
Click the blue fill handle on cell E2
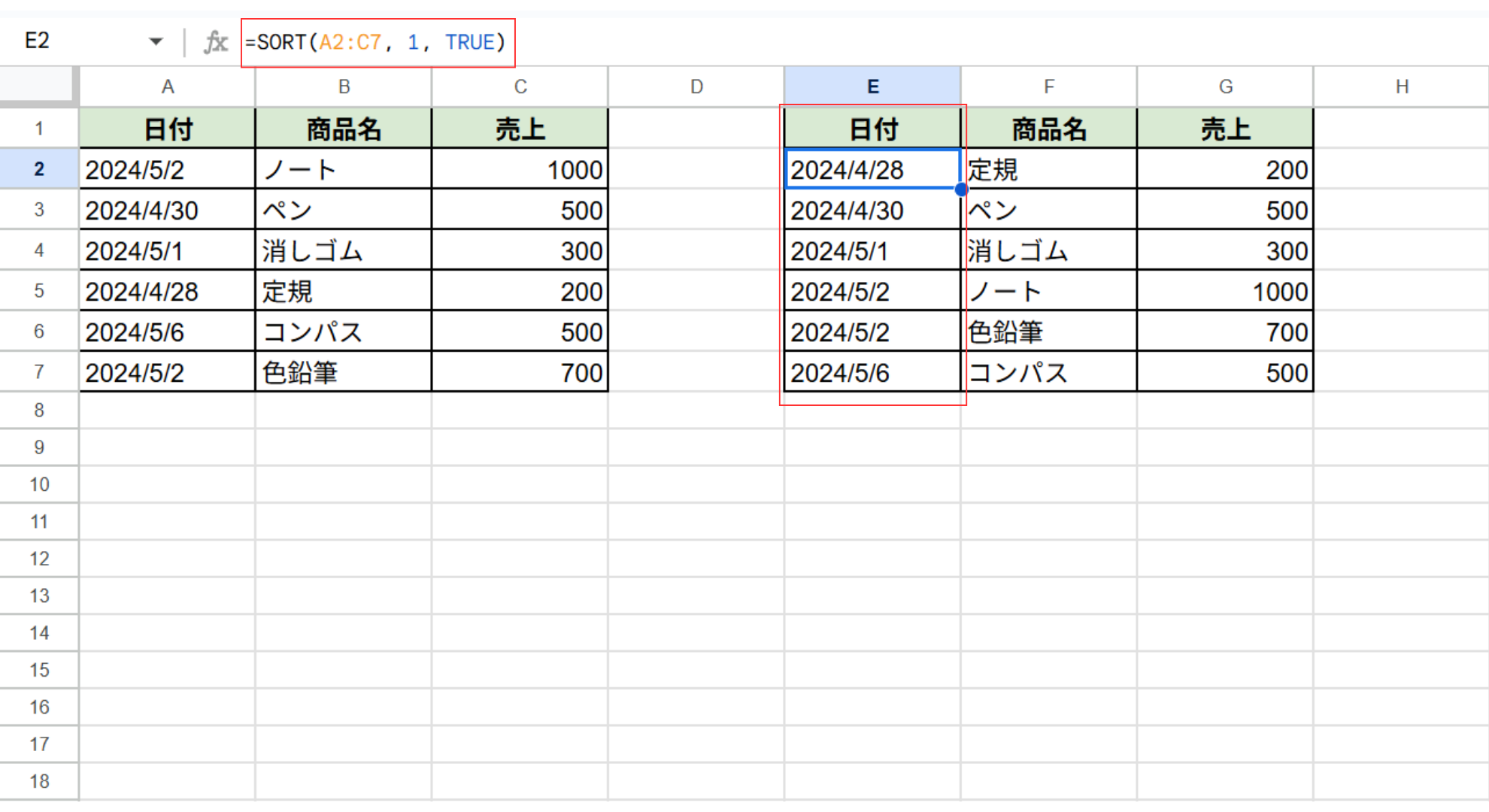click(961, 189)
